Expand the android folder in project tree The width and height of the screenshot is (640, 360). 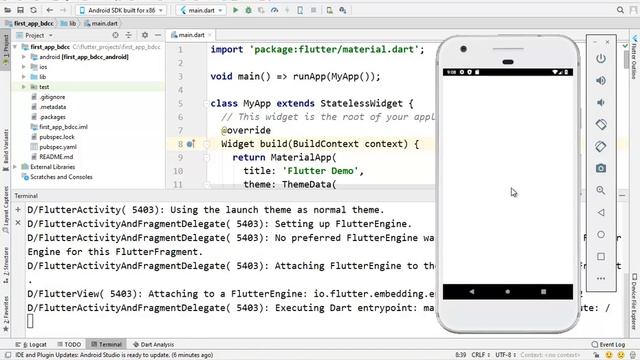[x=24, y=57]
